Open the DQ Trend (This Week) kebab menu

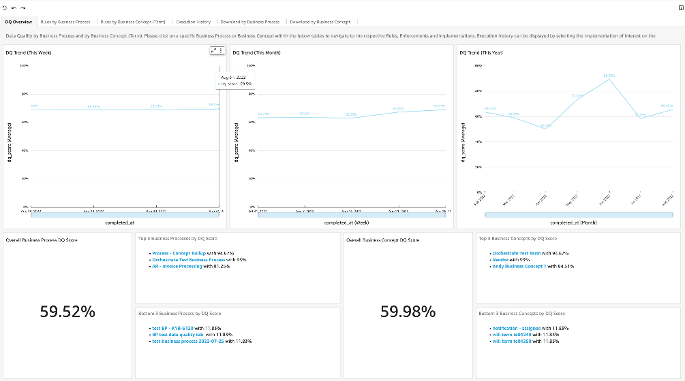pos(221,50)
